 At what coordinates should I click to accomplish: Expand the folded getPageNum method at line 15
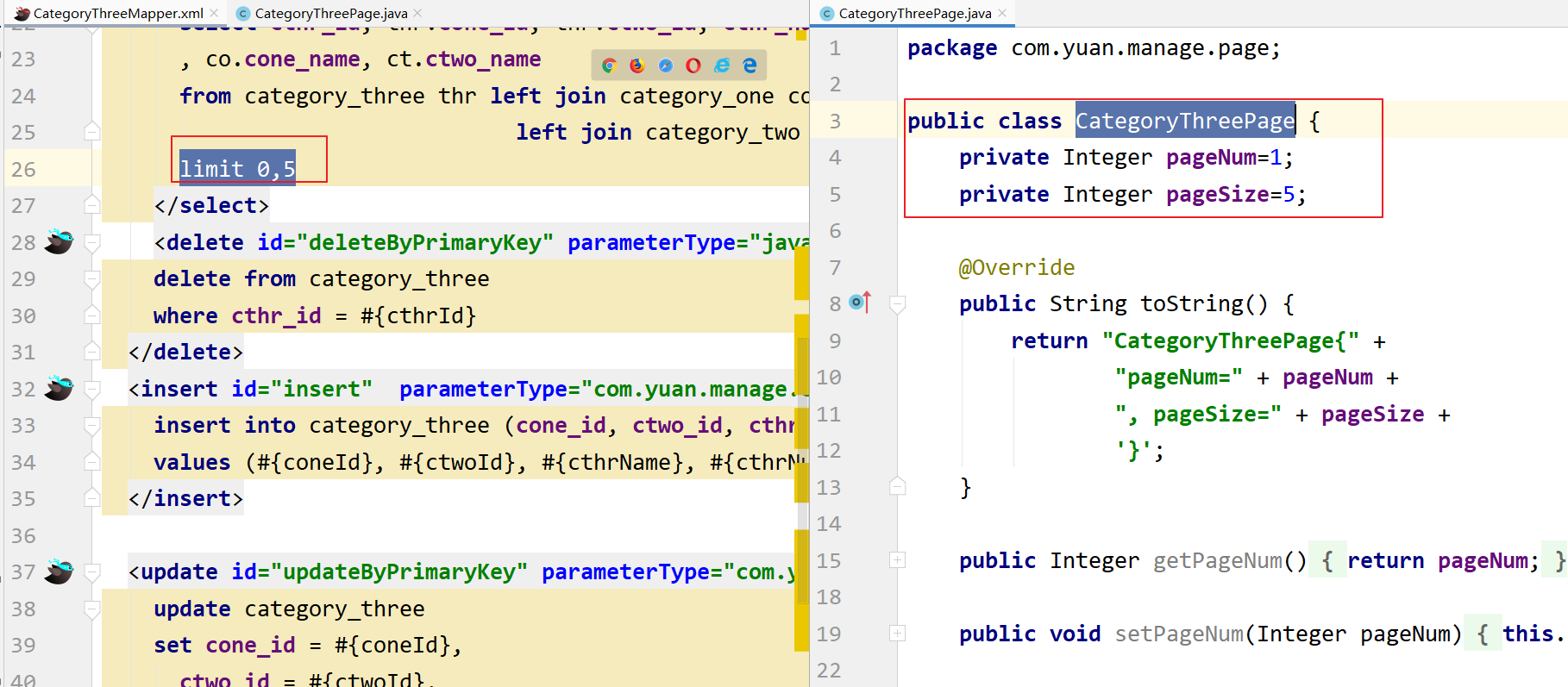(x=897, y=560)
